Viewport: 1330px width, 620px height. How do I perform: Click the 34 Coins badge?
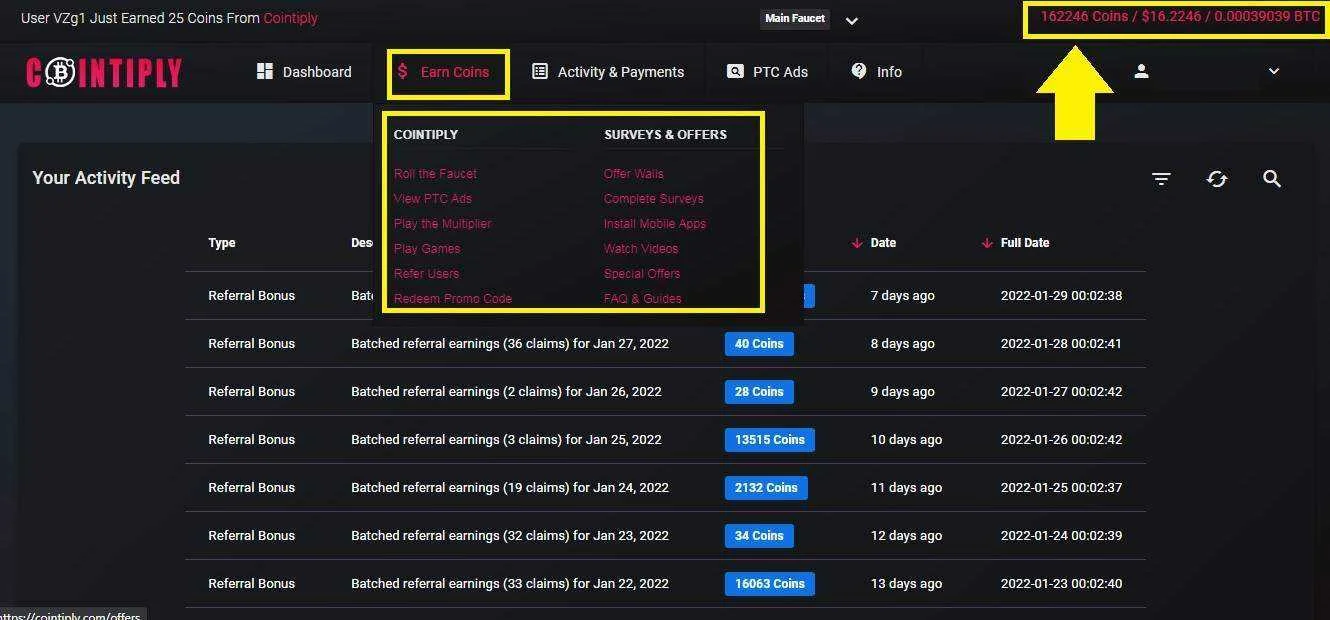(759, 536)
